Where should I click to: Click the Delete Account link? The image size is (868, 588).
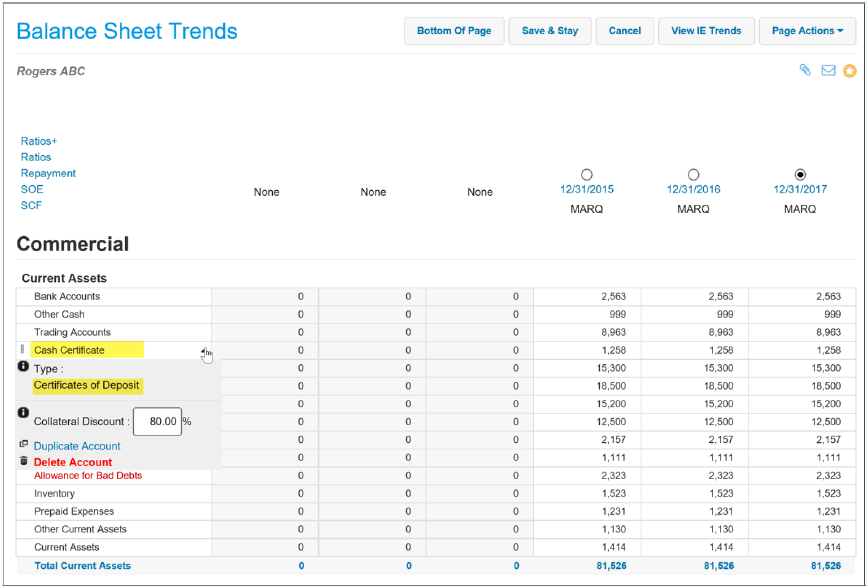[x=73, y=462]
